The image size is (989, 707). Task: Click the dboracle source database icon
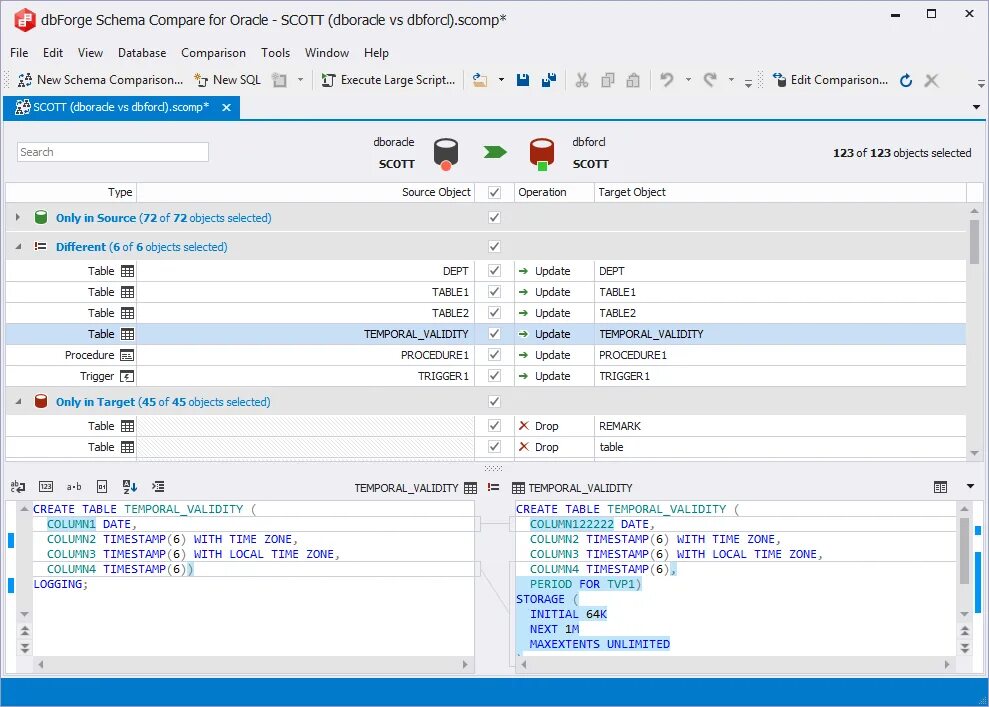coord(446,155)
